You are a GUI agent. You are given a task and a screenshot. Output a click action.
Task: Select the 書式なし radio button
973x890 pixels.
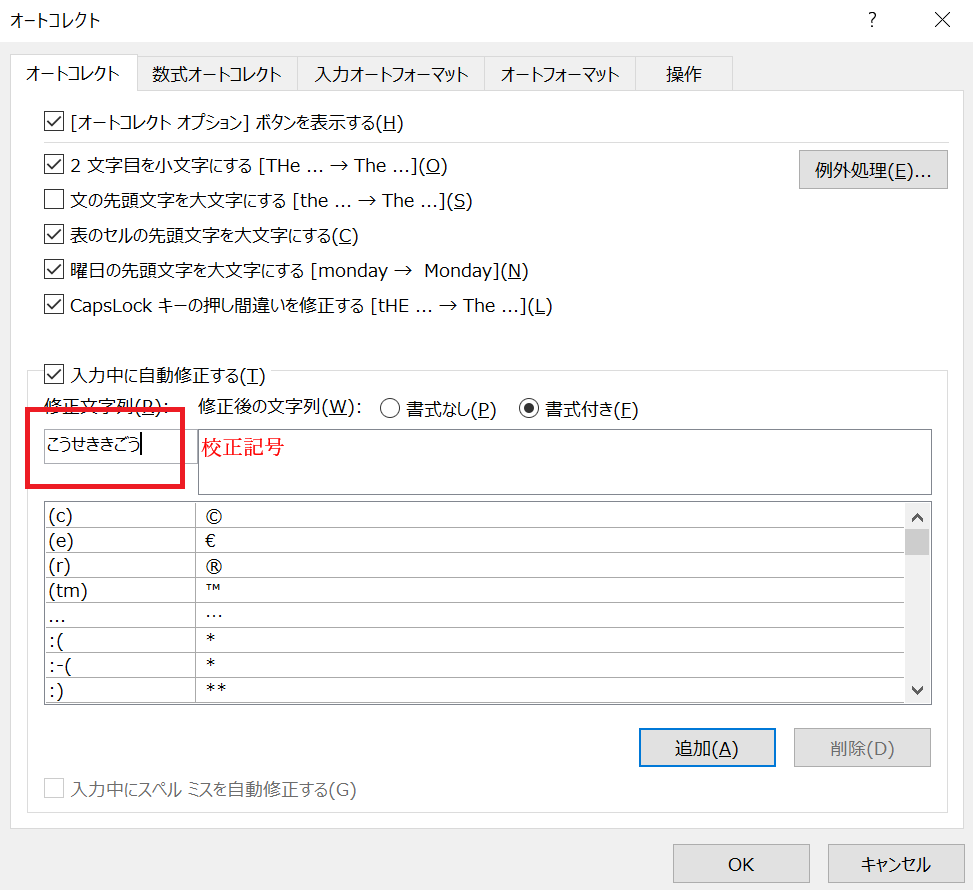coord(390,409)
